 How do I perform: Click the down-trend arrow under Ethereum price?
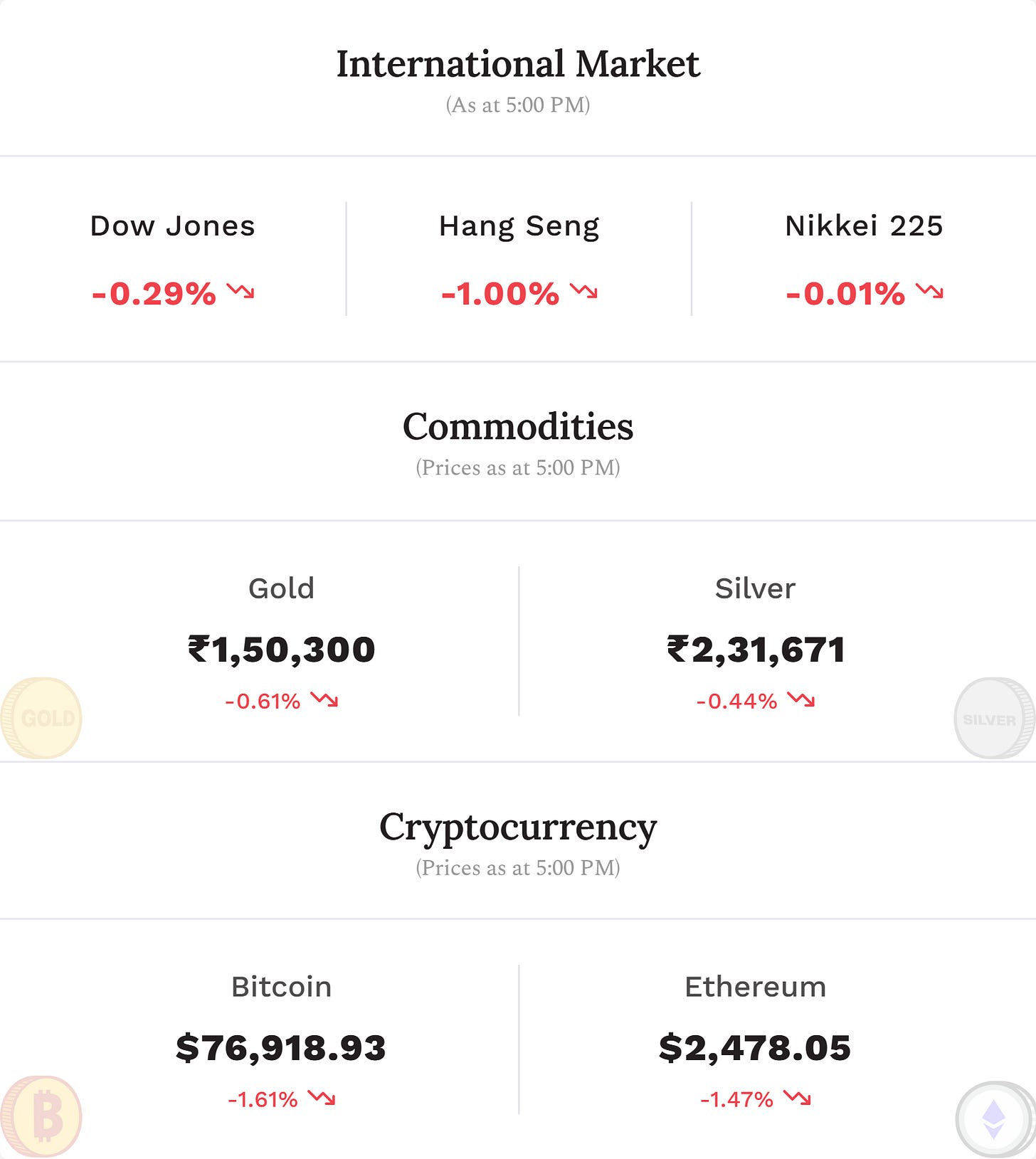pyautogui.click(x=797, y=1099)
